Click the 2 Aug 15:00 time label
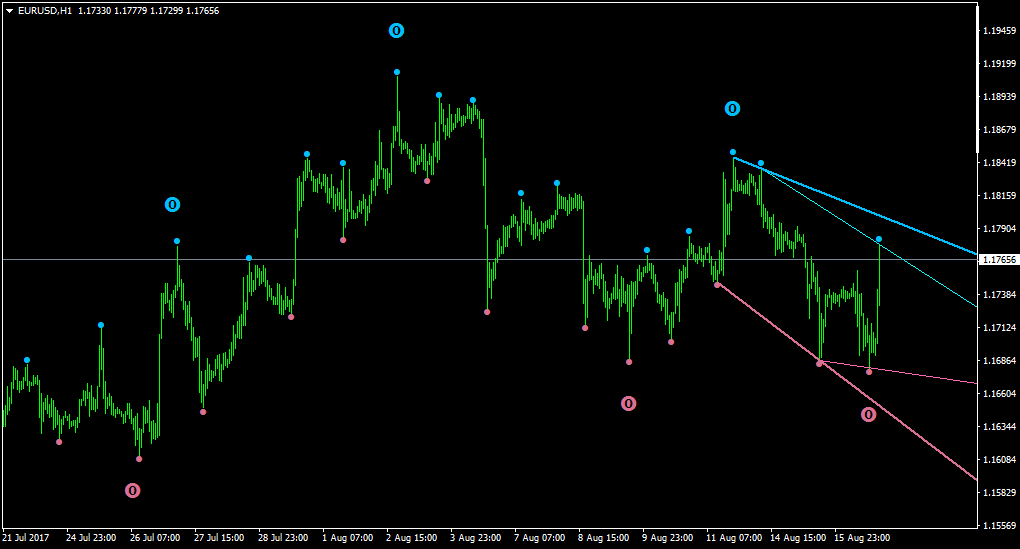The width and height of the screenshot is (1020, 549). tap(412, 538)
